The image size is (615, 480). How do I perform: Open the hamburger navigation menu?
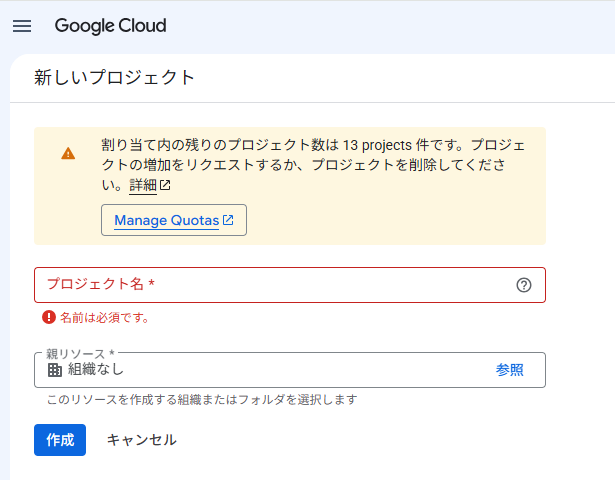(x=22, y=26)
